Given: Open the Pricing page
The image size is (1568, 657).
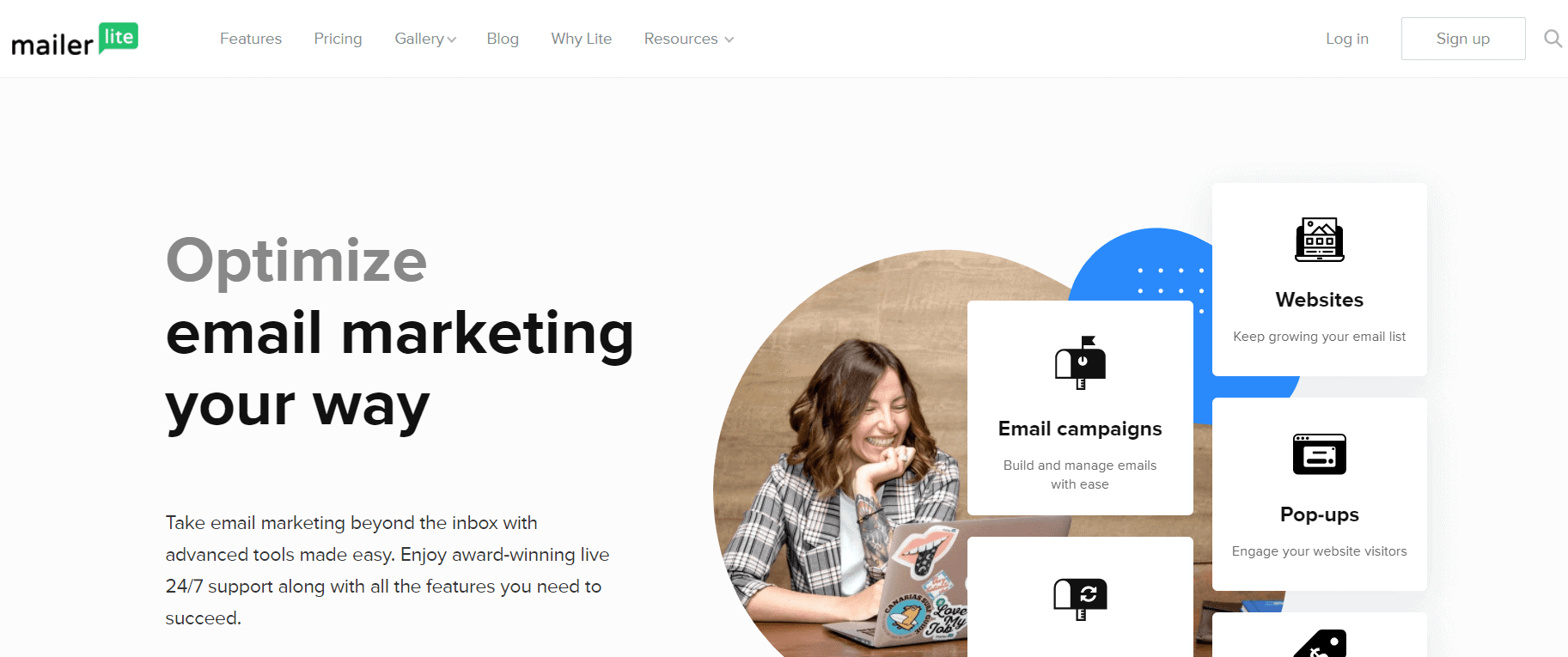Looking at the screenshot, I should [338, 39].
